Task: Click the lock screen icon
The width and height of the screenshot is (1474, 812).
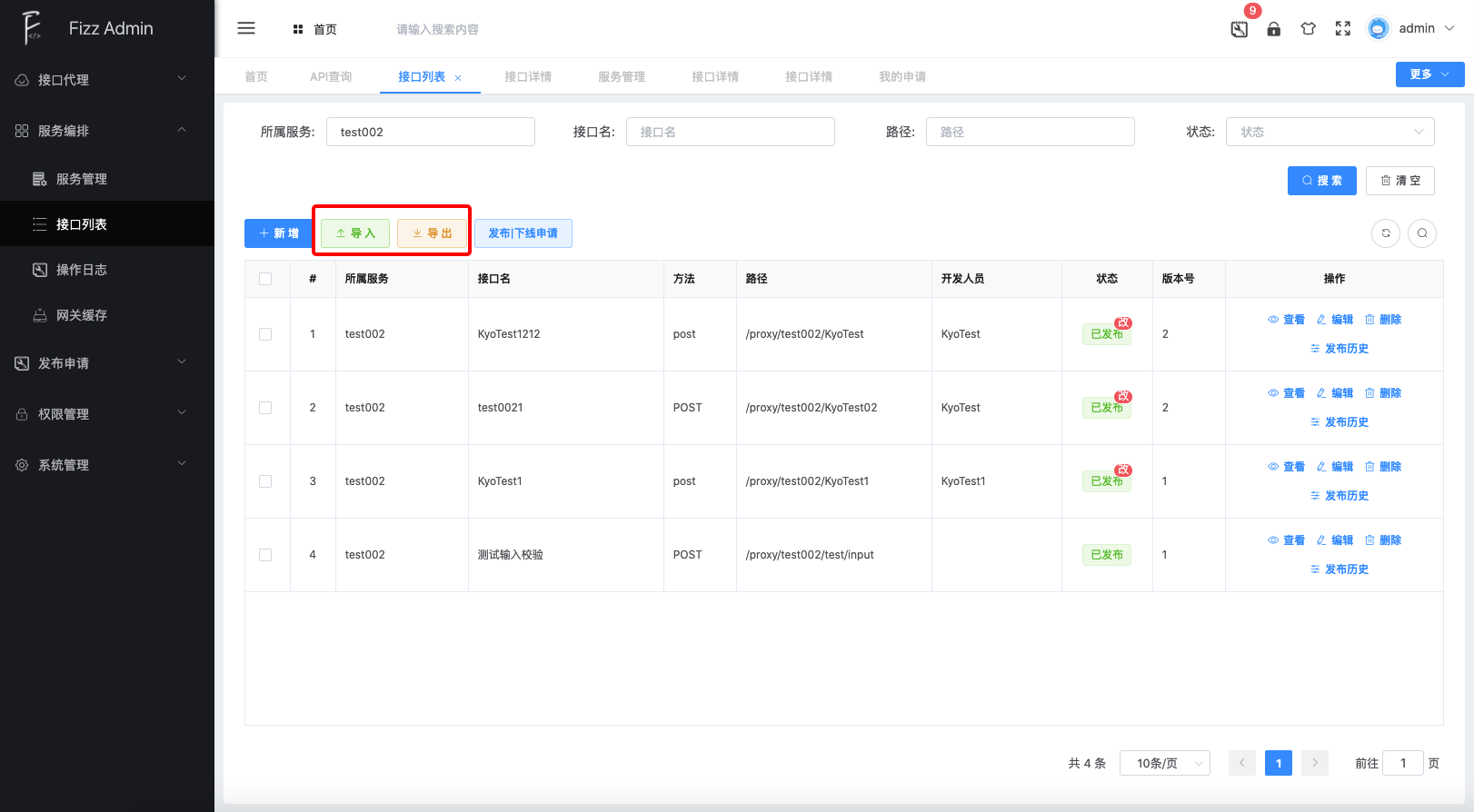Action: (1274, 29)
